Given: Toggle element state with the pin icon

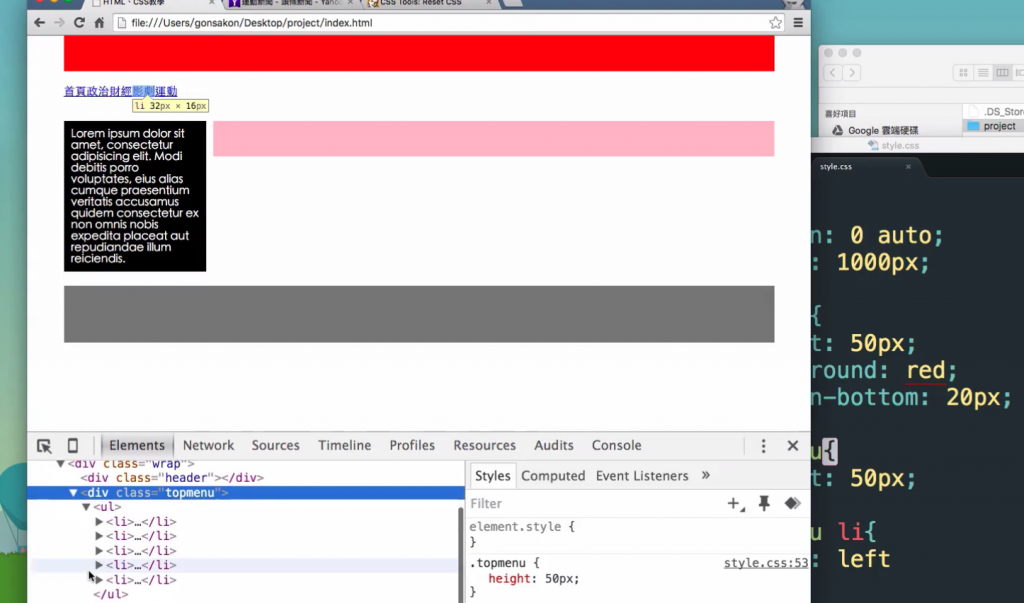Looking at the screenshot, I should click(764, 504).
